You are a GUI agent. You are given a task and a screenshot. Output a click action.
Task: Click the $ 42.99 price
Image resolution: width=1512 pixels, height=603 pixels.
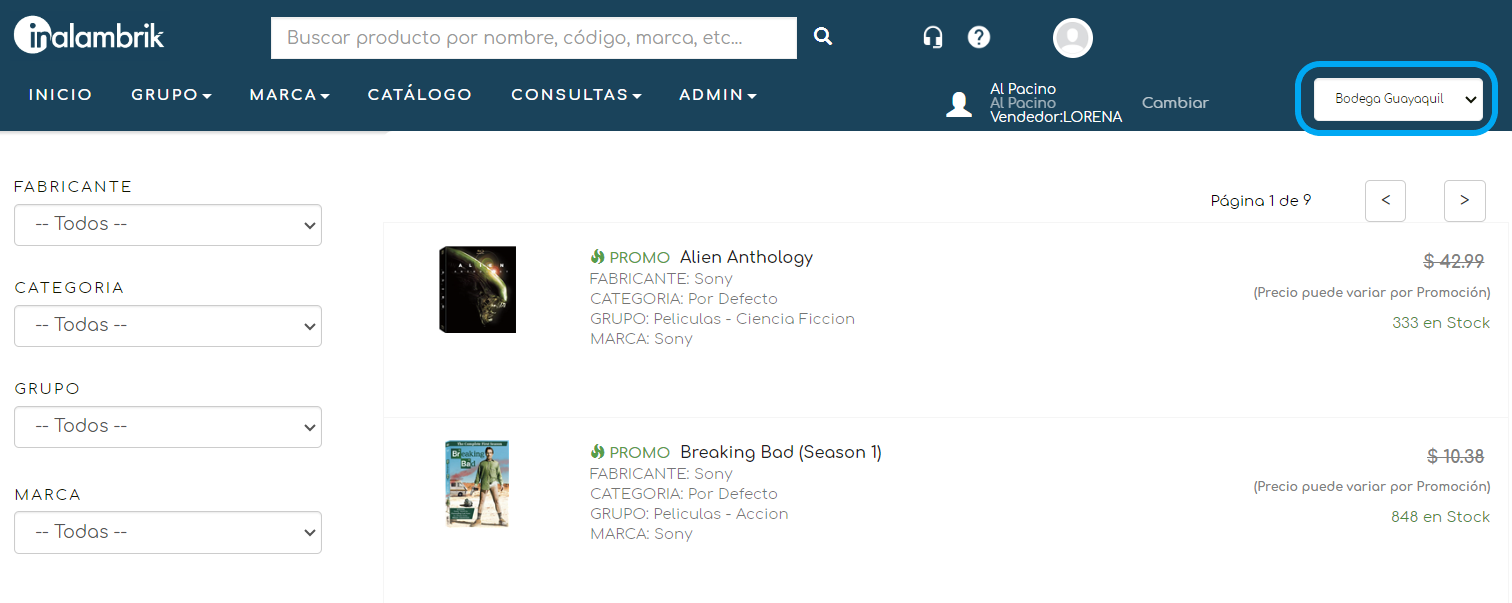click(1454, 262)
